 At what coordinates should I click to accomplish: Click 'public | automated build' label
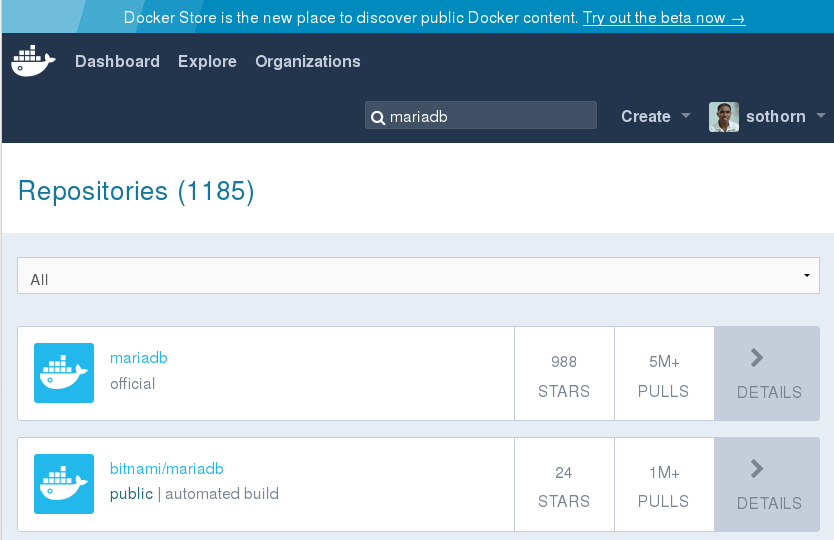pos(194,494)
